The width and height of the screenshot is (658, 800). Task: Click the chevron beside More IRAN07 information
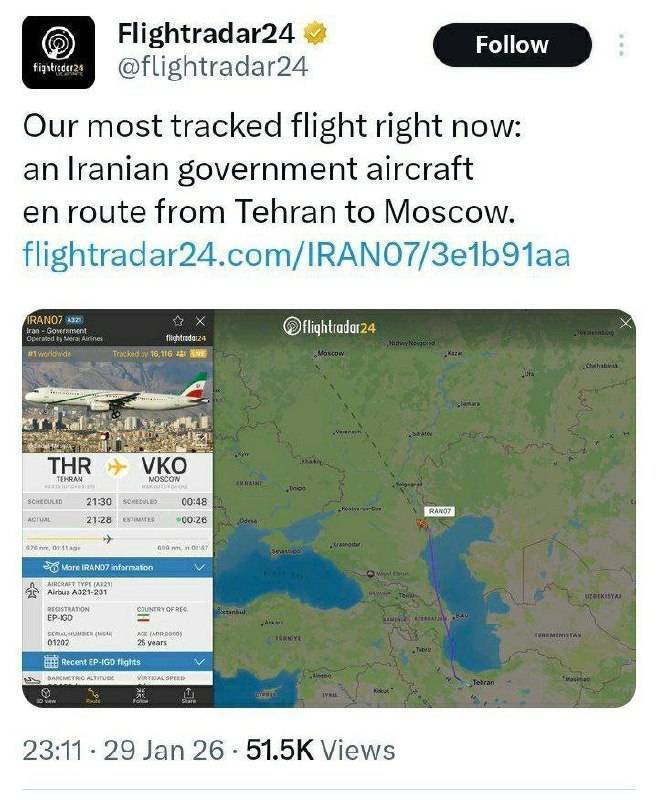coord(198,567)
